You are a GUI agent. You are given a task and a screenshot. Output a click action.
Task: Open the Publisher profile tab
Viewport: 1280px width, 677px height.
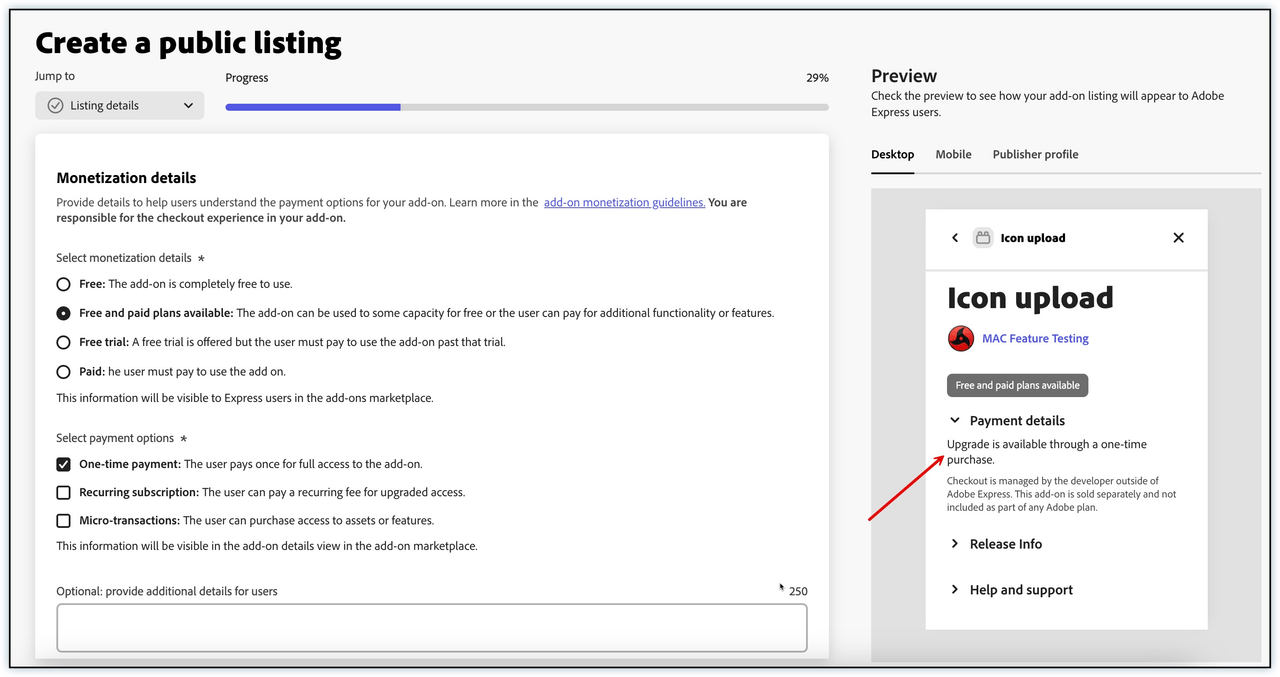[x=1035, y=154]
